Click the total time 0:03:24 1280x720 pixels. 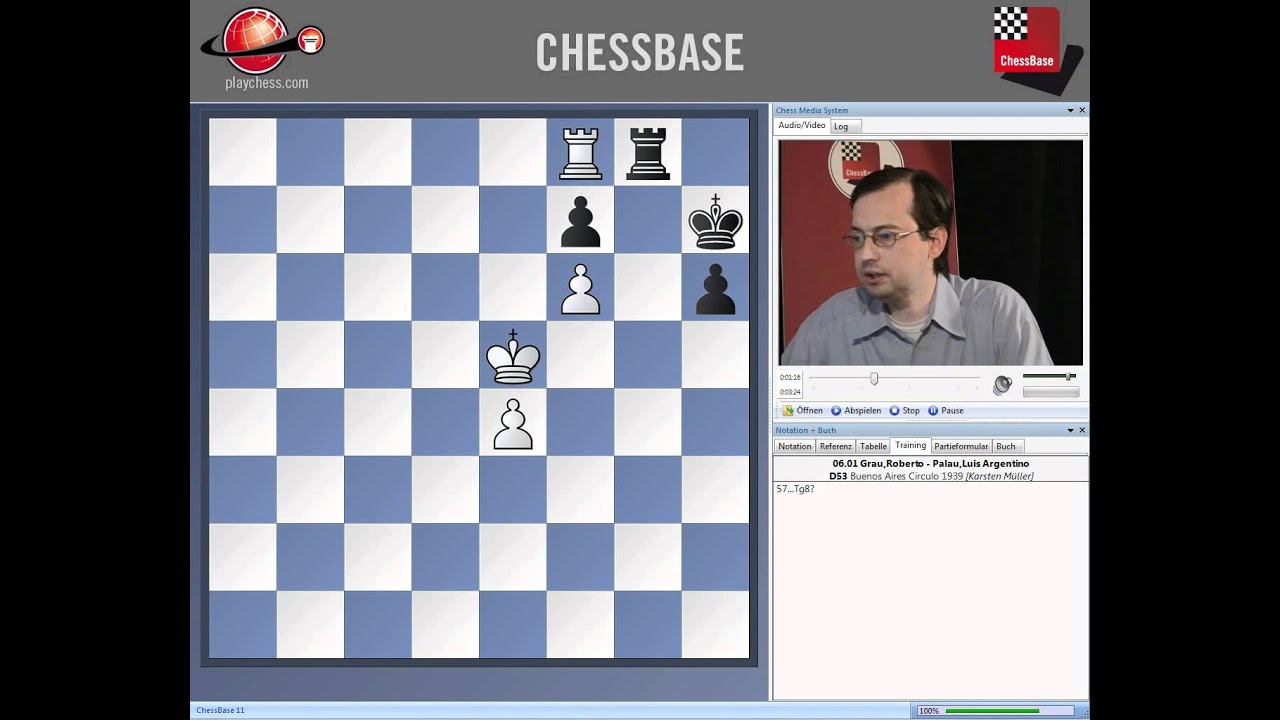[x=790, y=392]
